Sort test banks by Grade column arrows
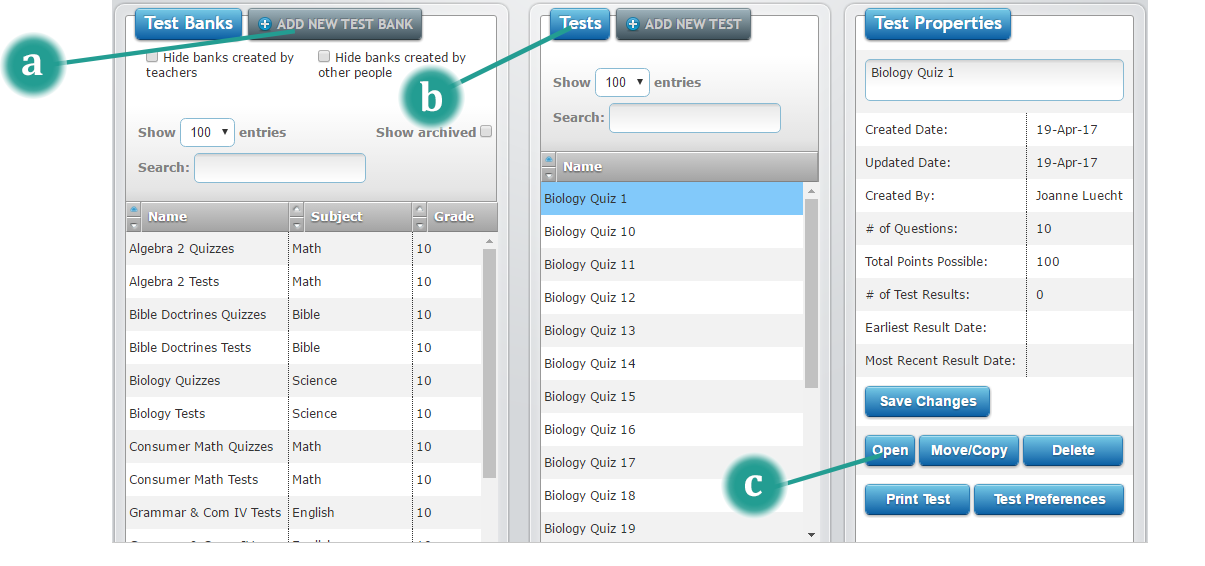The width and height of the screenshot is (1205, 566). (419, 216)
